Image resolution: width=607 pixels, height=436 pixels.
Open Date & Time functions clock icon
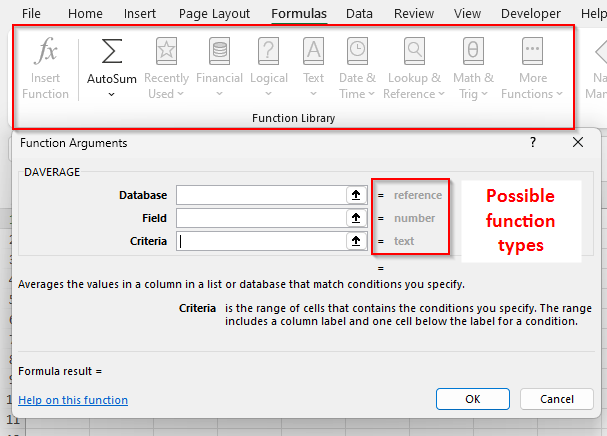(x=357, y=51)
